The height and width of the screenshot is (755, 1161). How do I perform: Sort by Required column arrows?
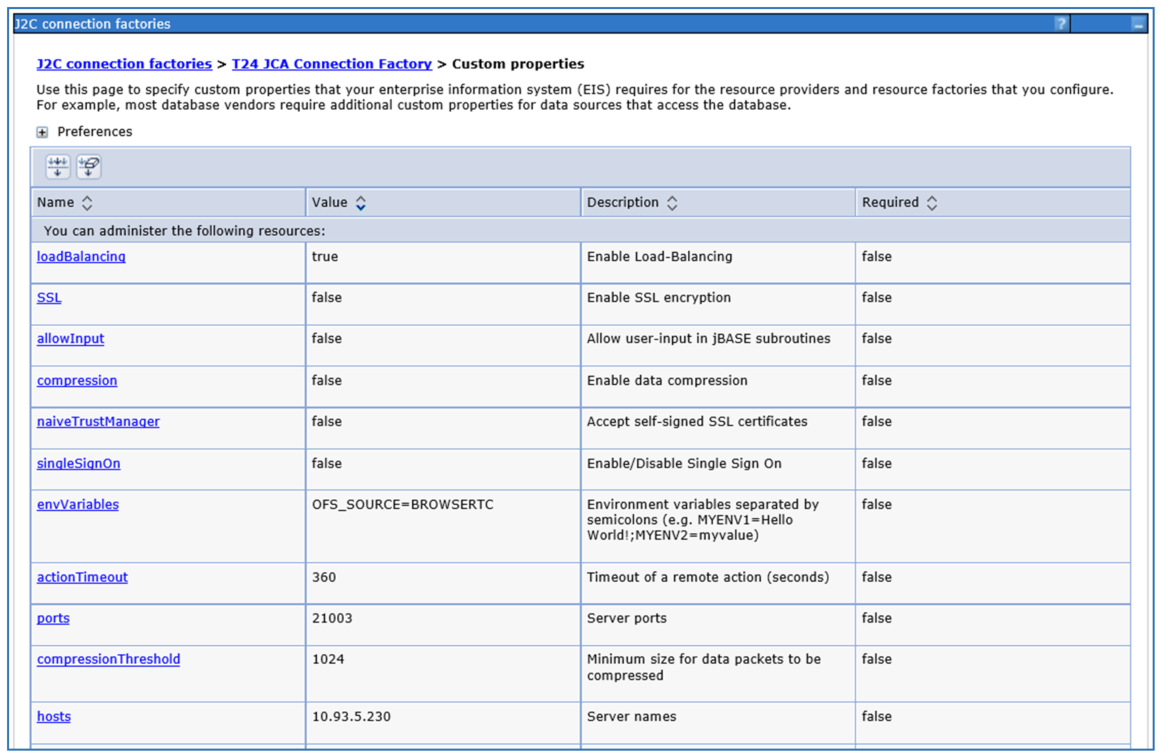(932, 203)
